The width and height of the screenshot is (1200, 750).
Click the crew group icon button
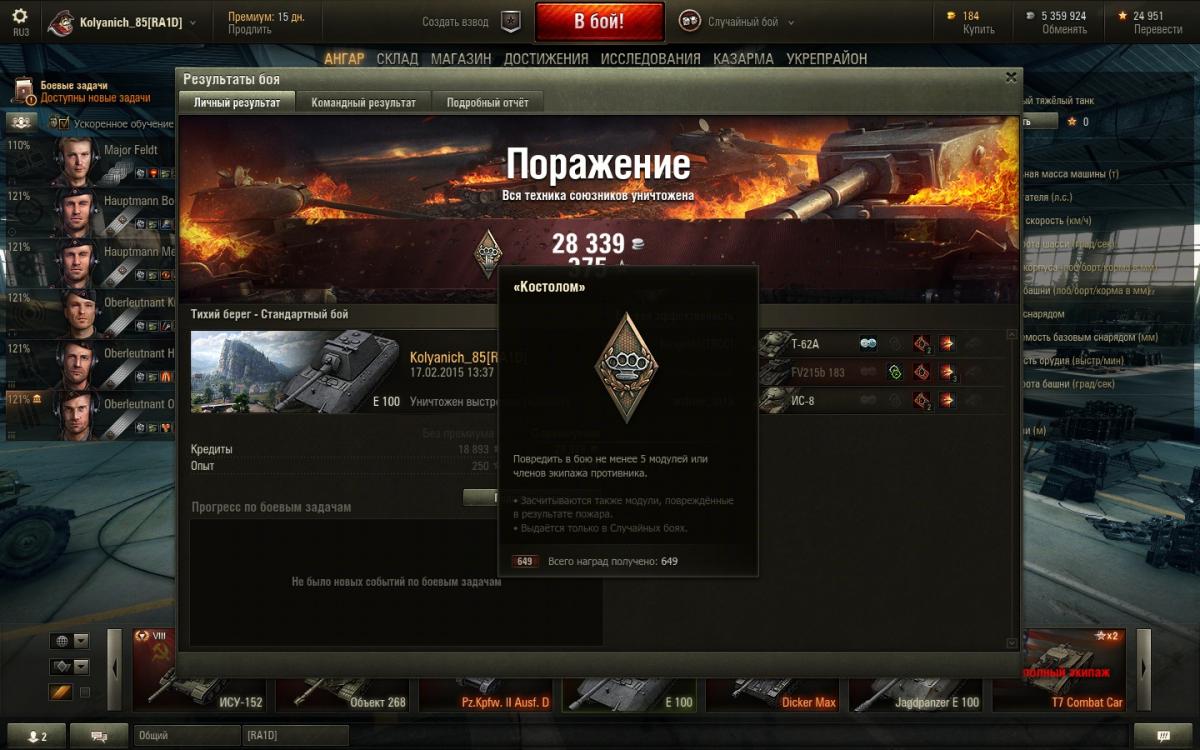[x=22, y=122]
